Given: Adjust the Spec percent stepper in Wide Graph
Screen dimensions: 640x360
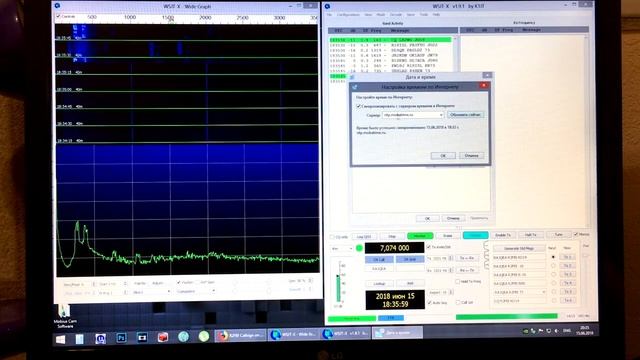Looking at the screenshot, I should (311, 281).
